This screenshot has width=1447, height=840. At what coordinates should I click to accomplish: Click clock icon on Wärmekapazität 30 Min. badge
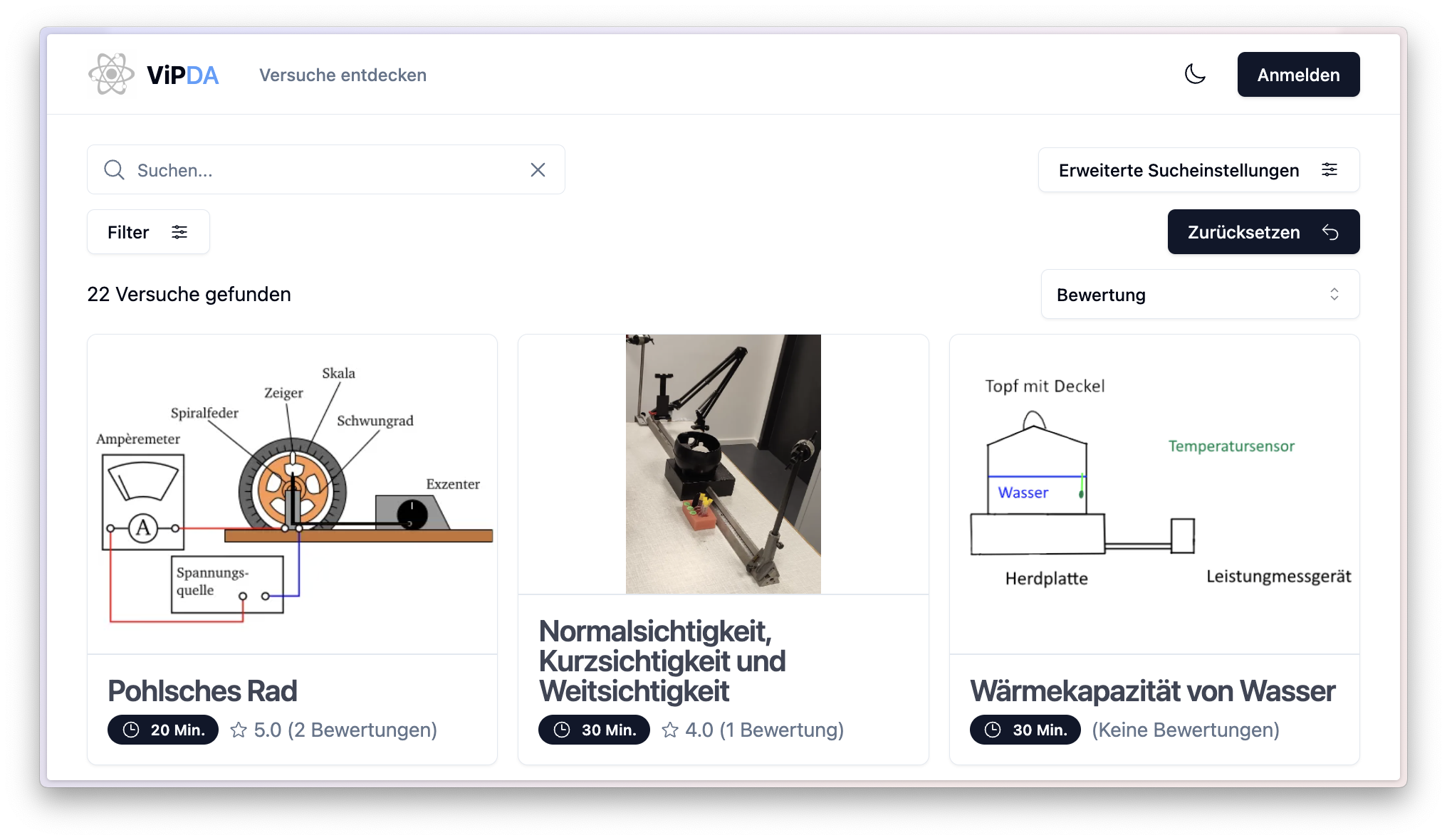coord(993,730)
